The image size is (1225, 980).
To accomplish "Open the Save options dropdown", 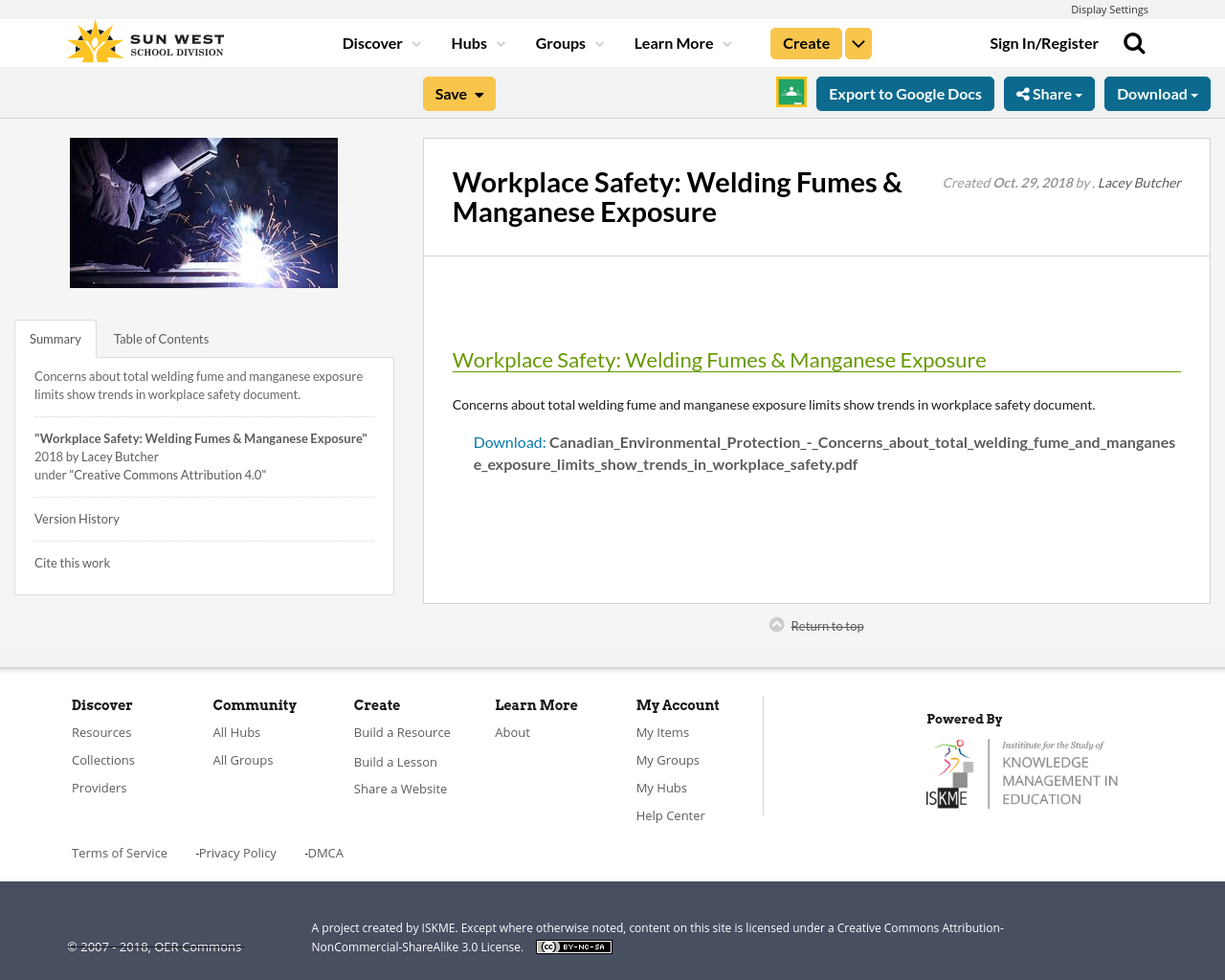I will click(458, 93).
